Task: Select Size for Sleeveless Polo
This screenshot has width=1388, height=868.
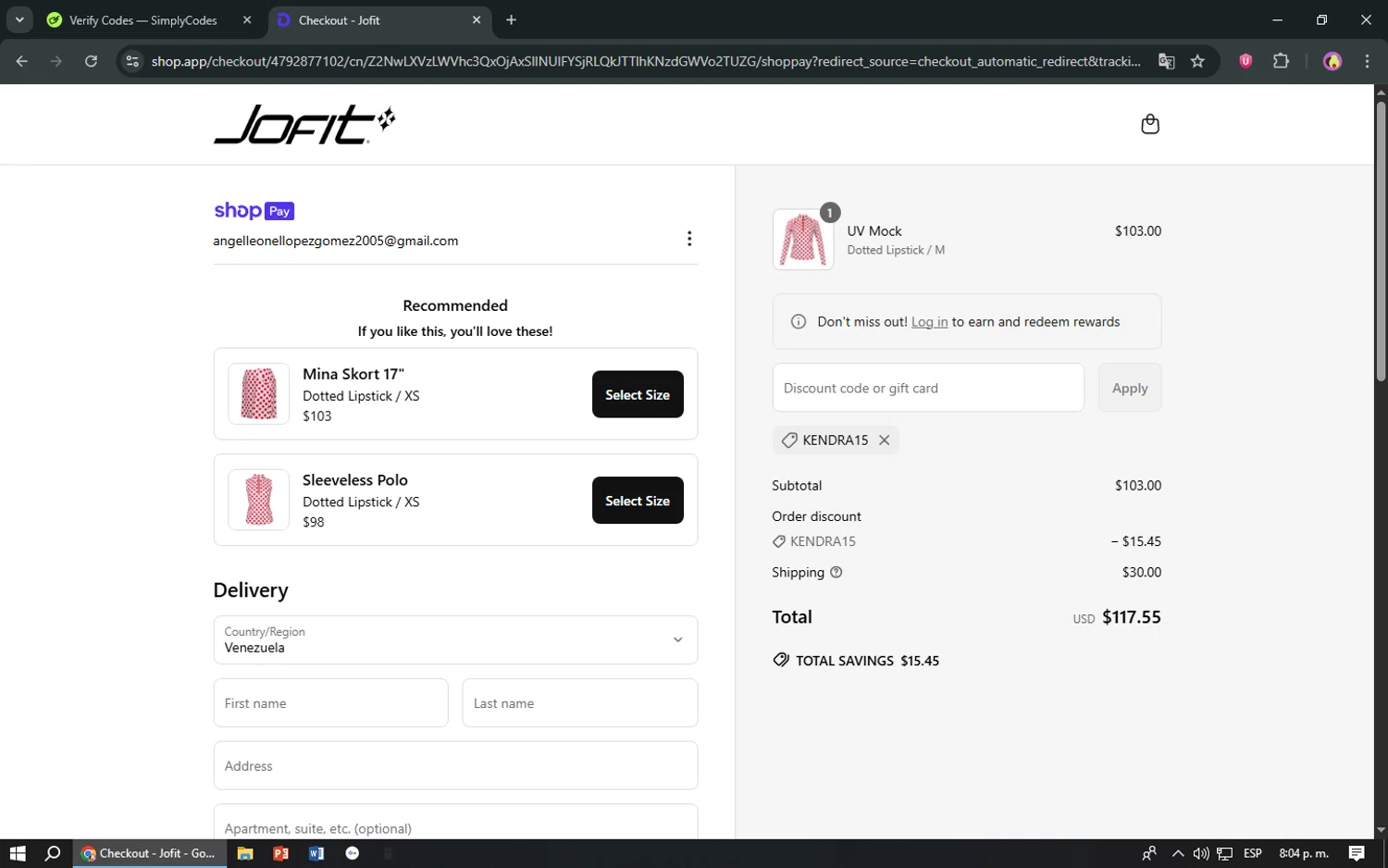Action: [638, 501]
